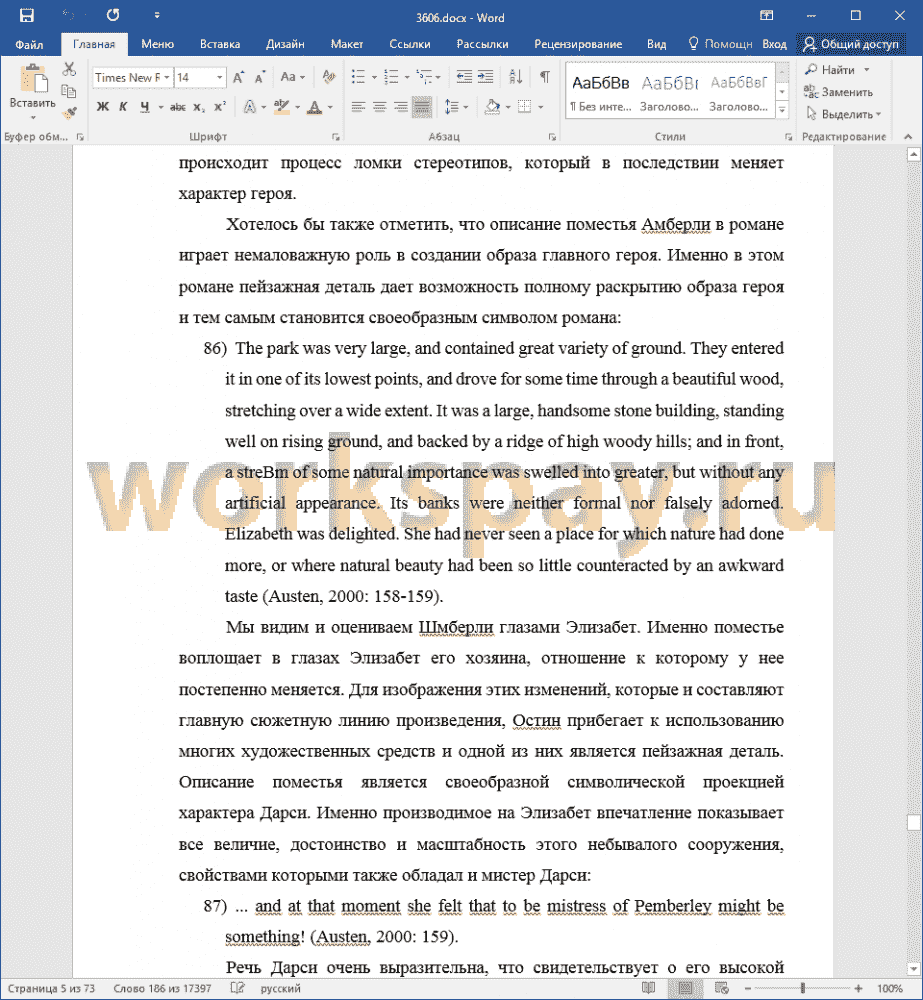The image size is (923, 1000).
Task: Click the zoom in plus button
Action: [x=858, y=988]
